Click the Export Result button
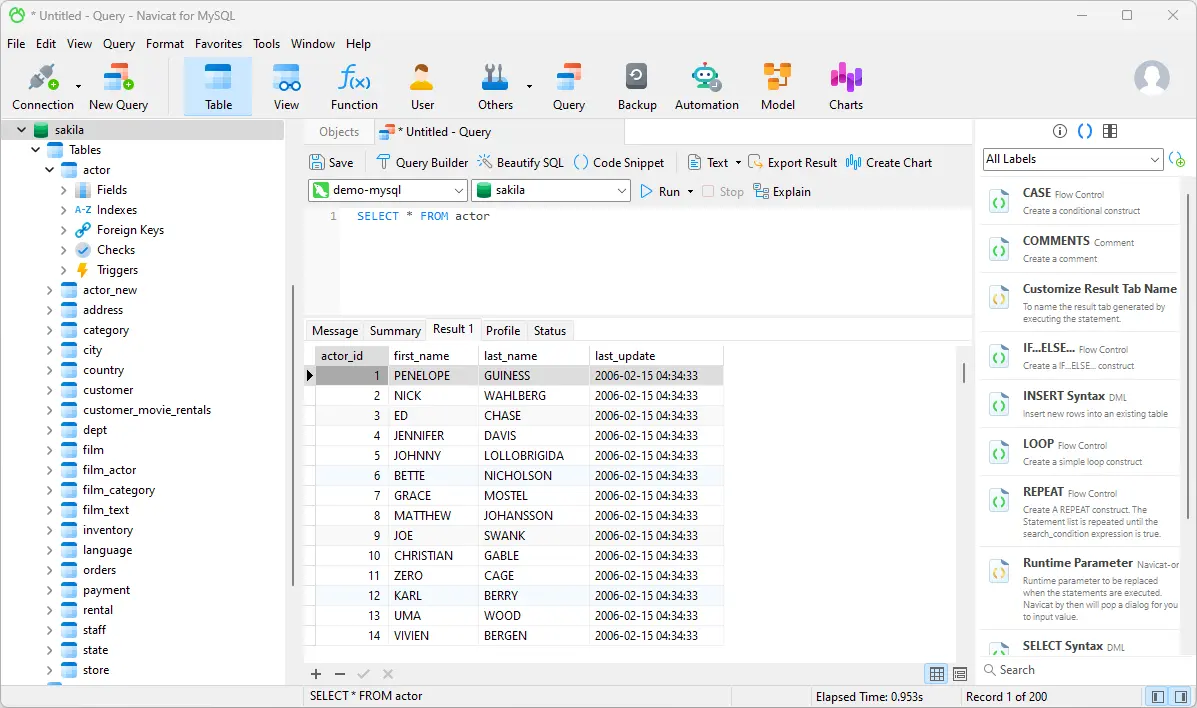The width and height of the screenshot is (1197, 708). point(792,162)
